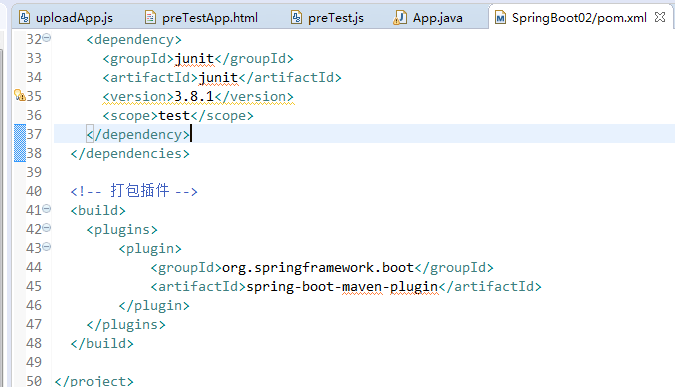The width and height of the screenshot is (675, 387).
Task: Click the closing plugin tag on line 46
Action: tap(154, 306)
